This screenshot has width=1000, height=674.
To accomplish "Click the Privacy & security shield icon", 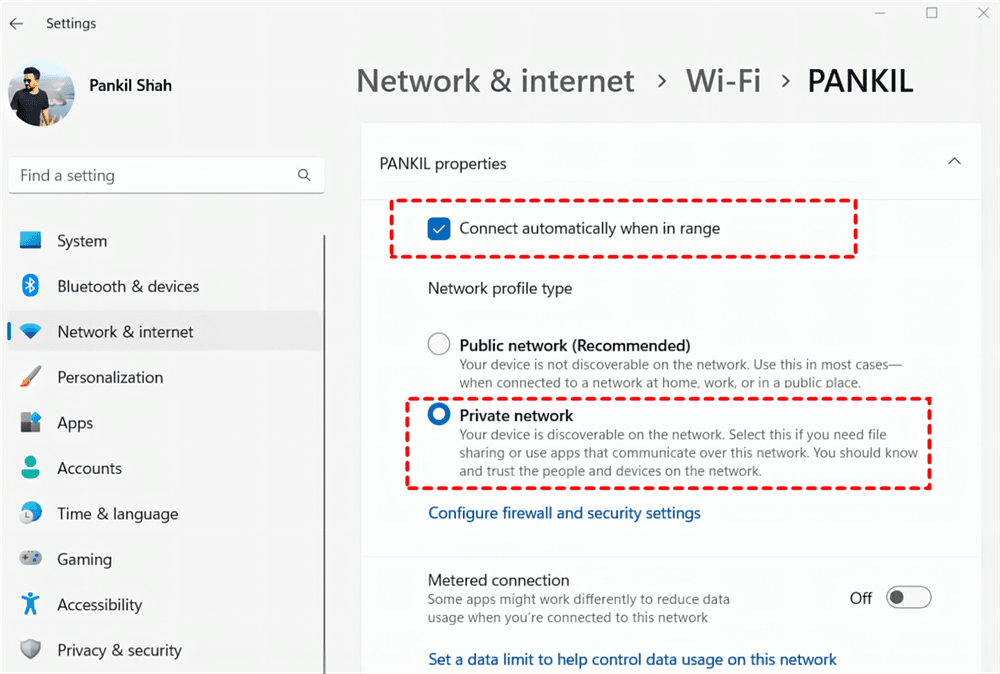I will point(30,650).
